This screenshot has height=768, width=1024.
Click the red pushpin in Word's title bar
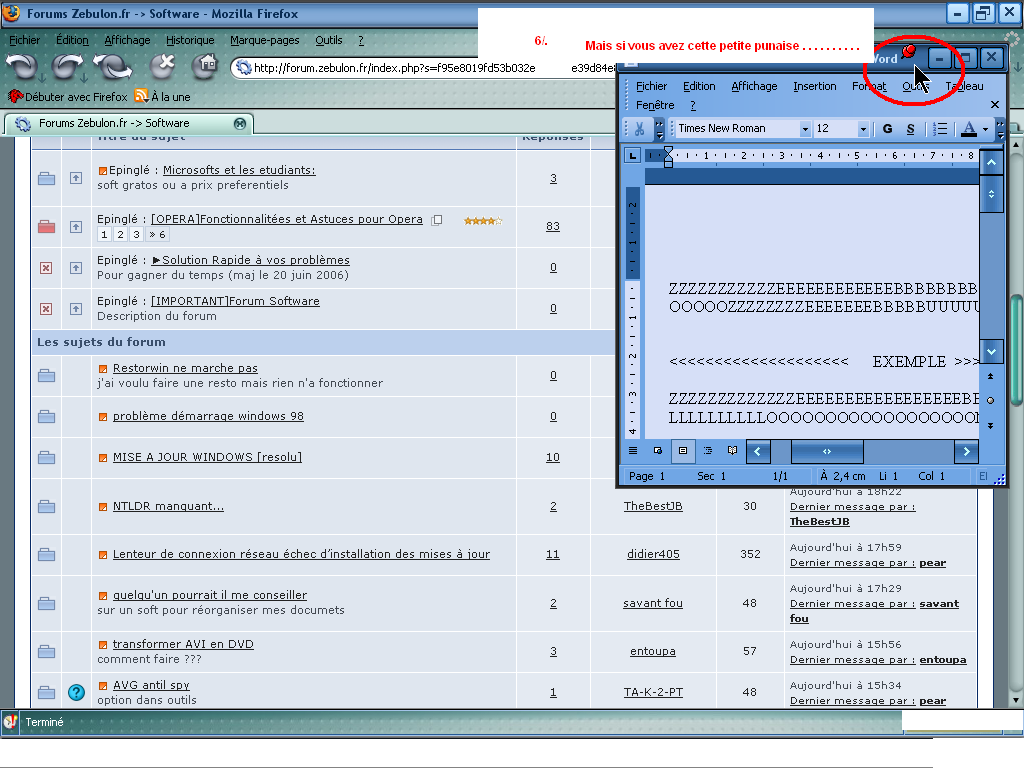pyautogui.click(x=908, y=52)
